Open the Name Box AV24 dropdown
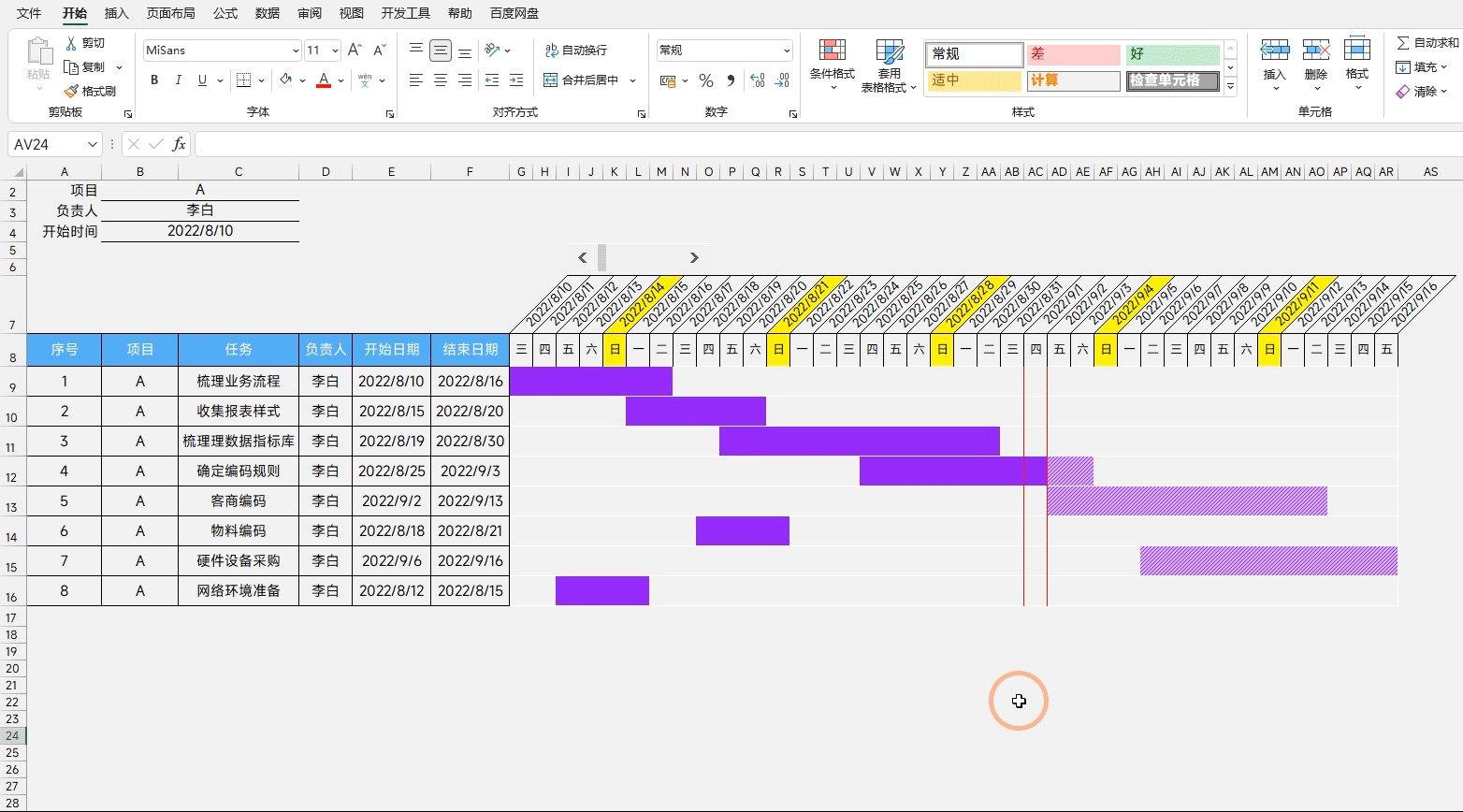 point(92,144)
